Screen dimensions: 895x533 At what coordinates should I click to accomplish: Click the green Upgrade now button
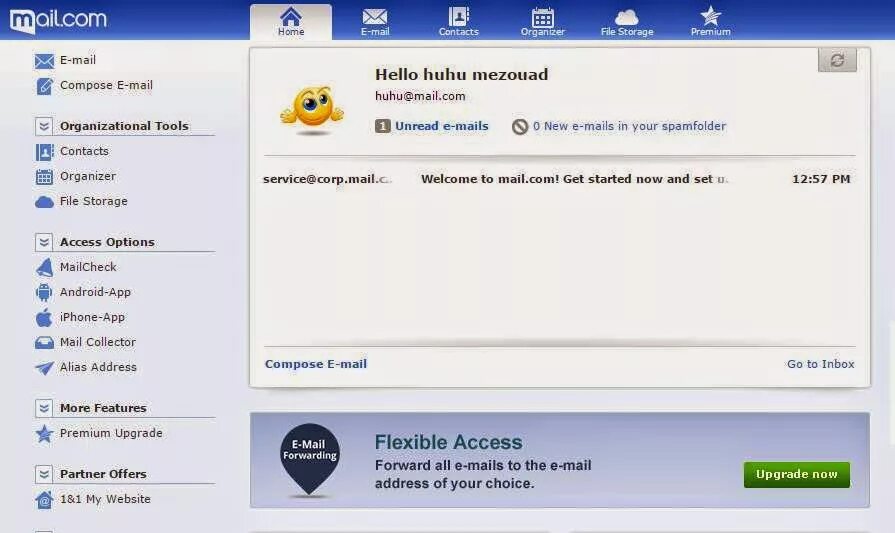[x=796, y=475]
